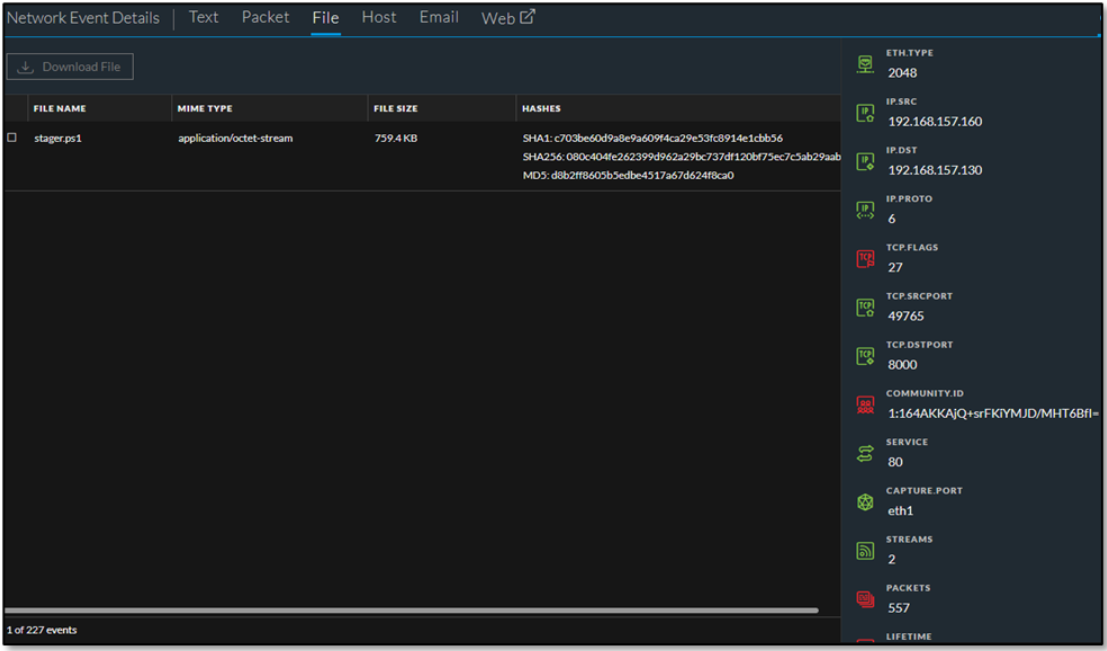Click the red COMMUNITY.ID icon
The image size is (1107, 651).
pyautogui.click(x=865, y=405)
